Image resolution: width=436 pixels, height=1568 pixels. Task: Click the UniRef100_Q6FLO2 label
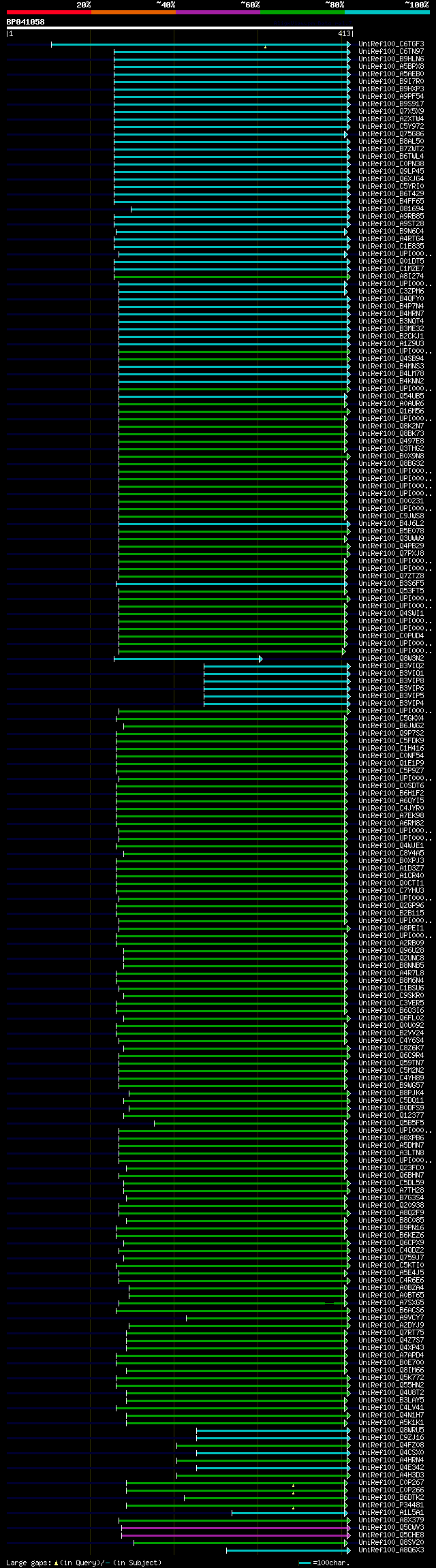point(391,1018)
